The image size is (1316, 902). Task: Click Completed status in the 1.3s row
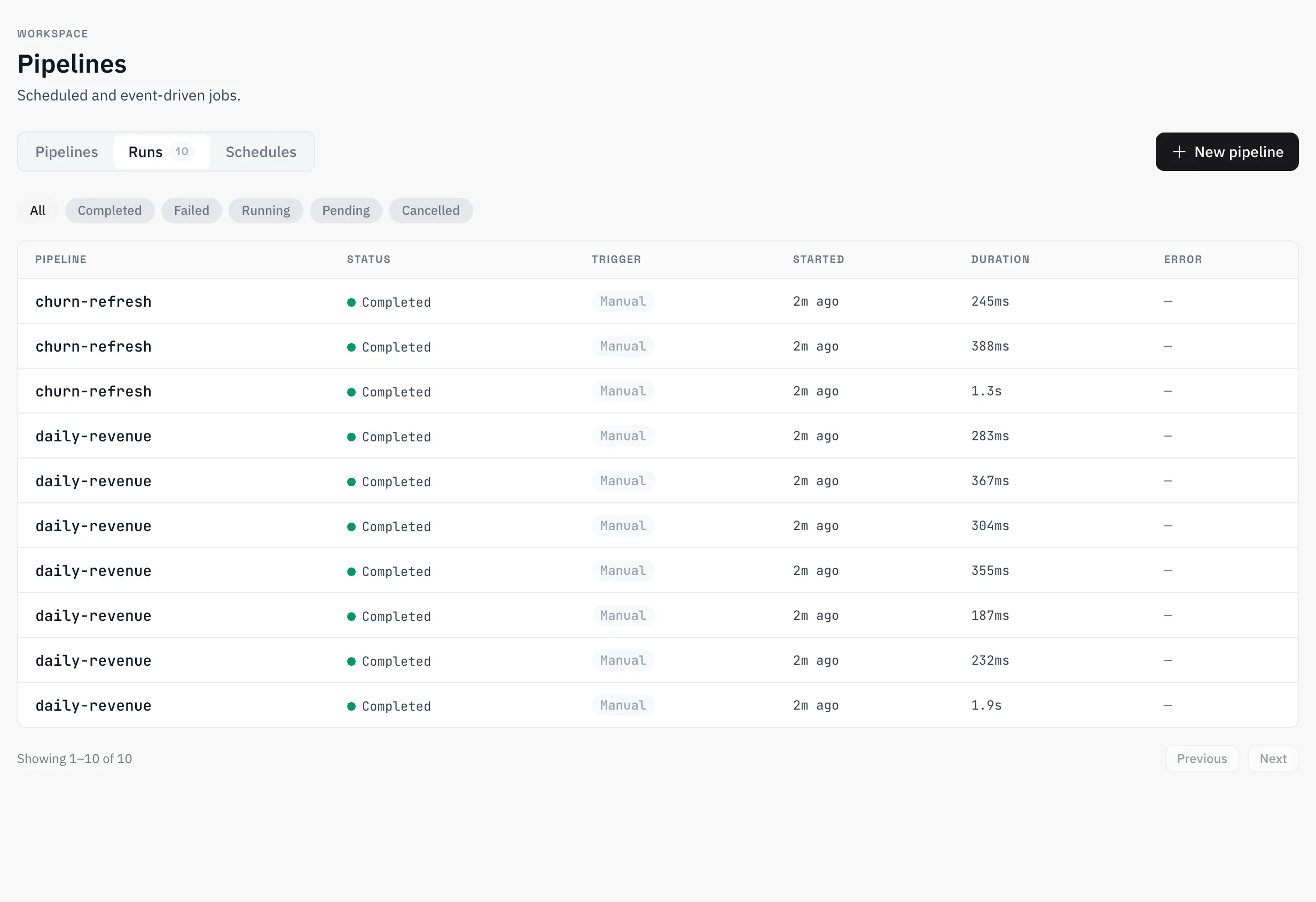(x=389, y=392)
